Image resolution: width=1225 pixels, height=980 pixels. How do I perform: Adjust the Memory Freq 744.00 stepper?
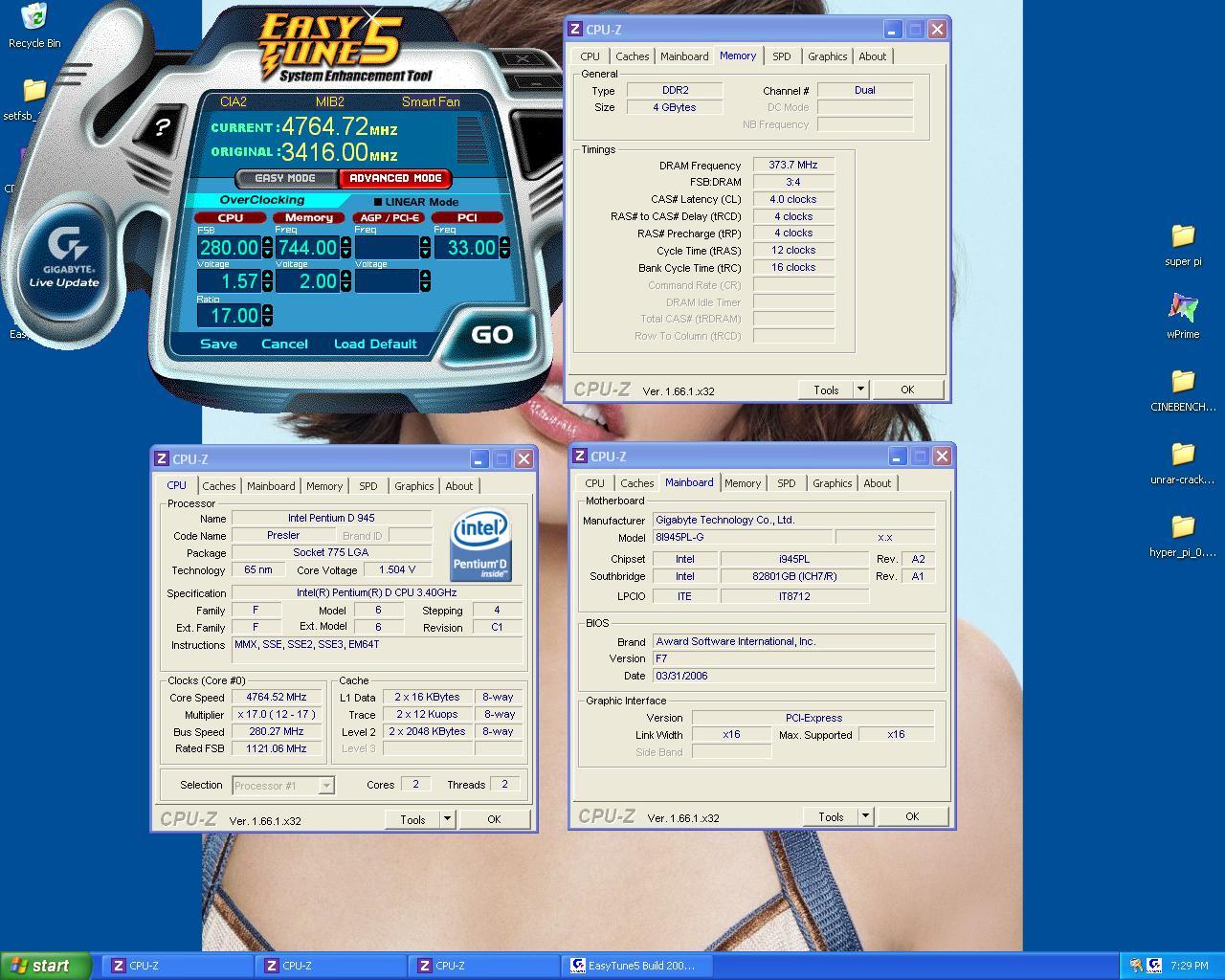click(345, 248)
